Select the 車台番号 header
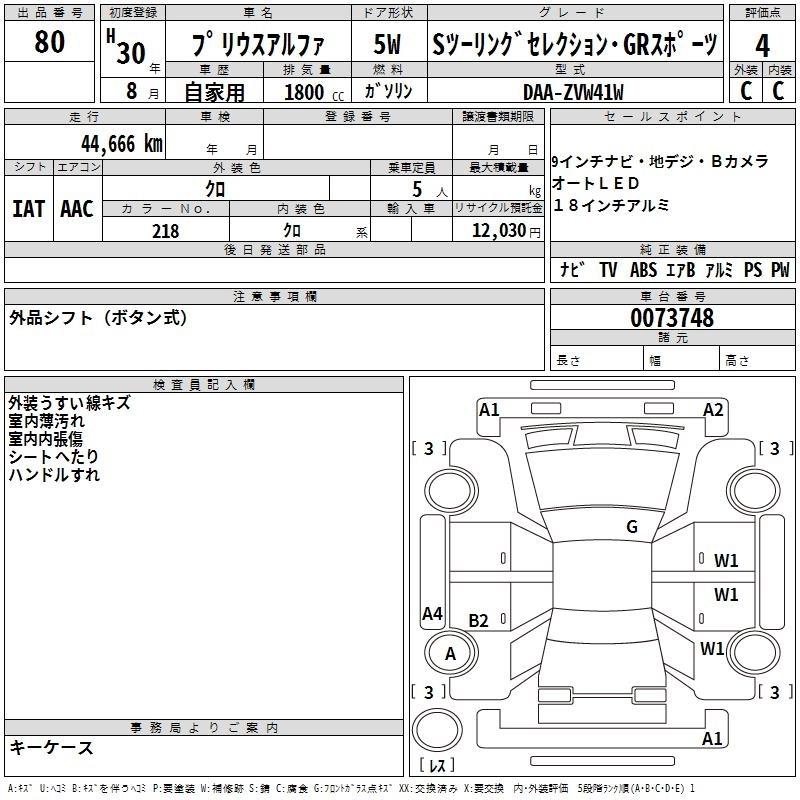 point(672,296)
